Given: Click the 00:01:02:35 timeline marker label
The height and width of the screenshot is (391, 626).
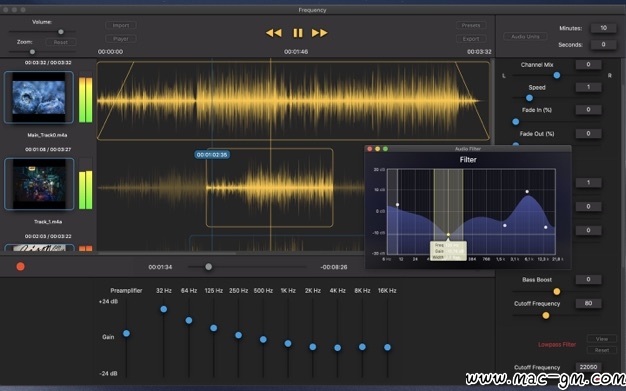Looking at the screenshot, I should coord(212,155).
